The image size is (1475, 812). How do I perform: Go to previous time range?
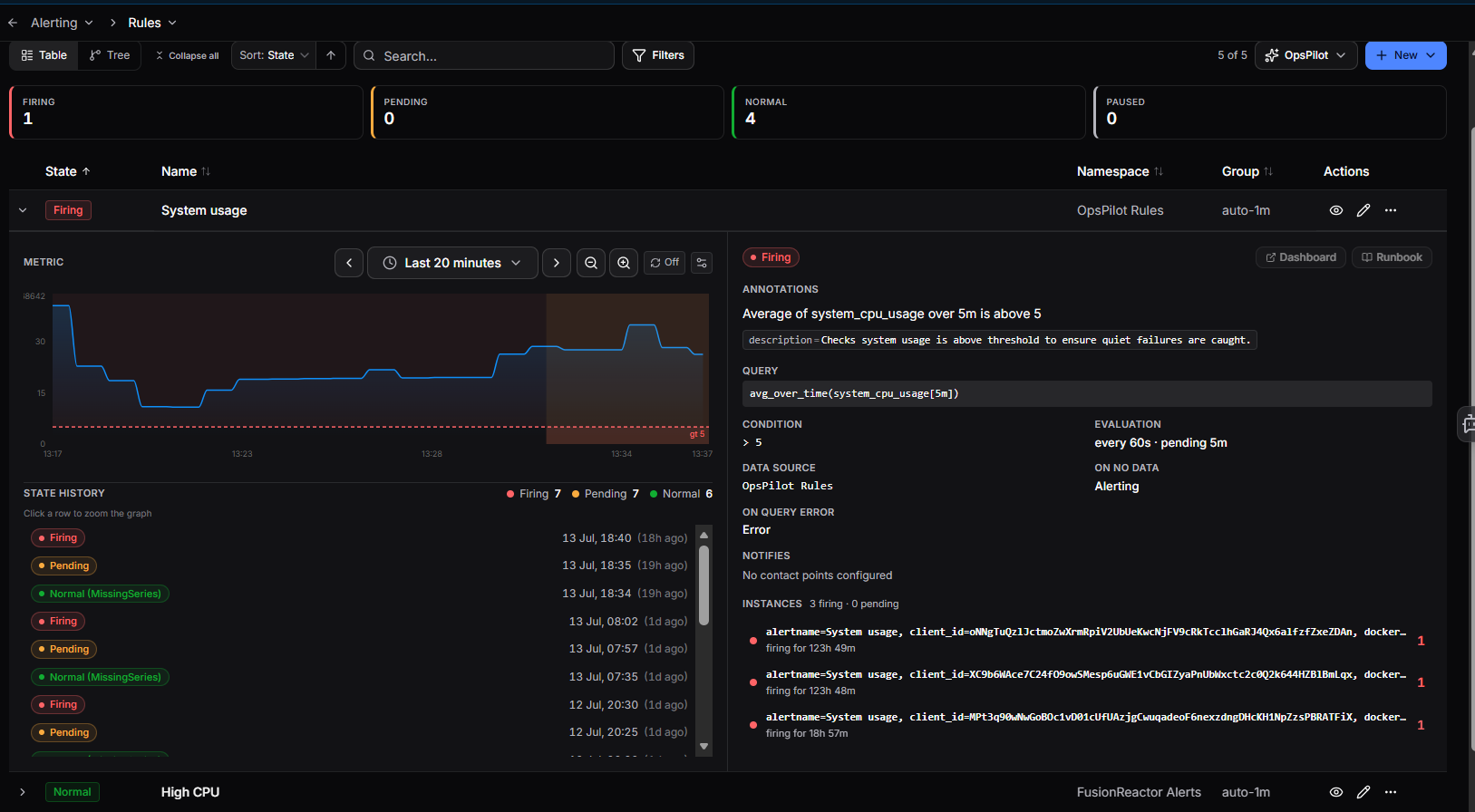[x=349, y=263]
